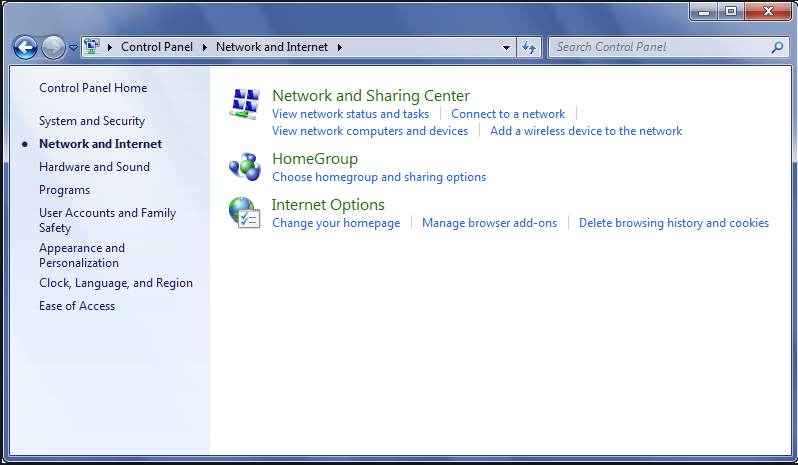Screen dimensions: 798x465
Task: Open the HomeGroup heading link
Action: tap(315, 159)
